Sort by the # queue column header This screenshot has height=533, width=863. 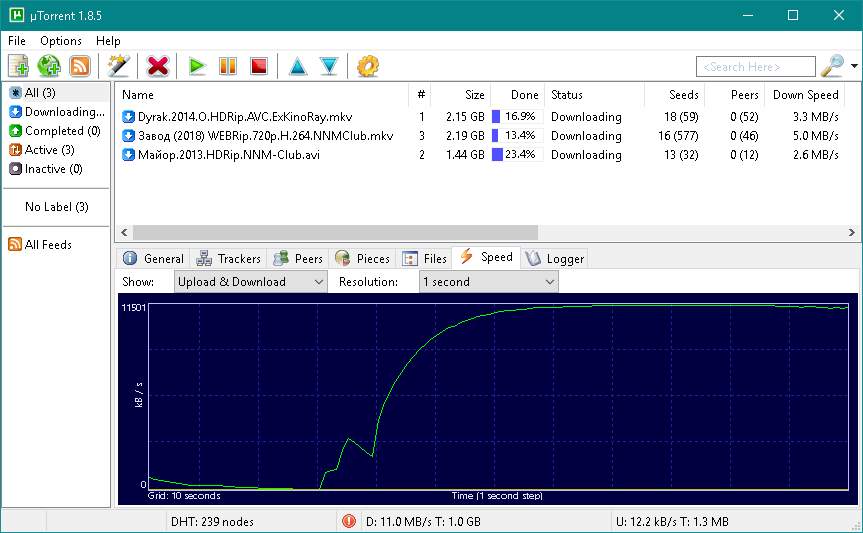coord(420,95)
